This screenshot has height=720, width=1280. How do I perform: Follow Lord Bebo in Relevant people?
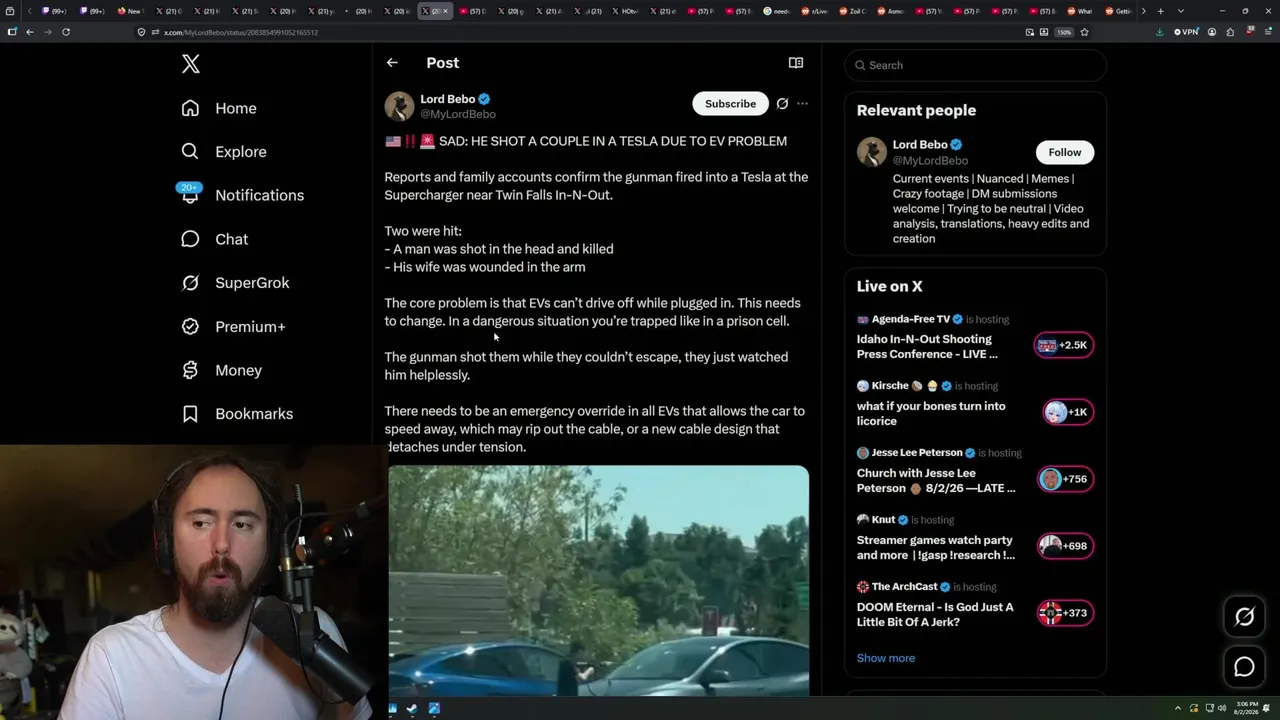tap(1064, 152)
